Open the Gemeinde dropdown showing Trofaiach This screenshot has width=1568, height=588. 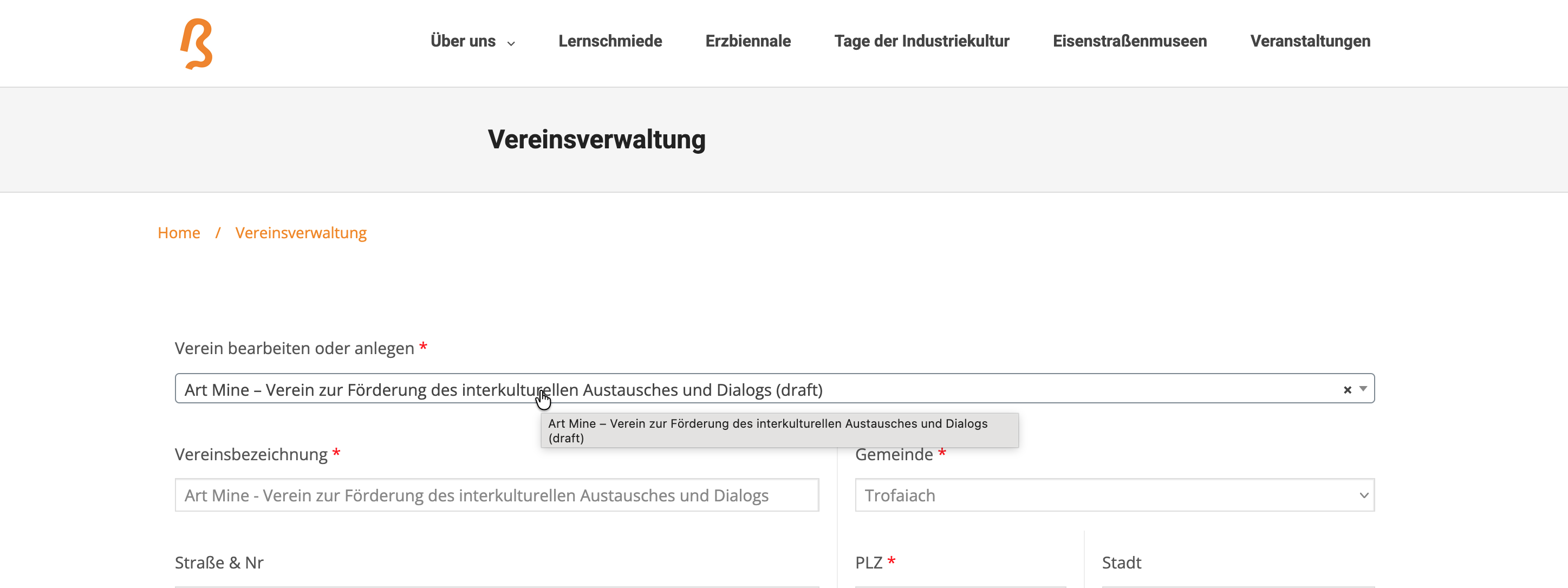click(1114, 495)
